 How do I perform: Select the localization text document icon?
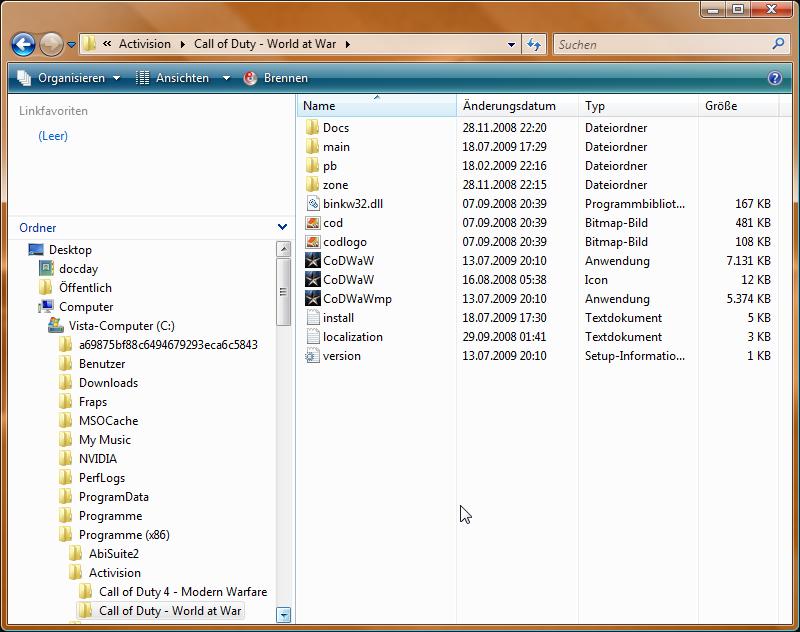(312, 337)
